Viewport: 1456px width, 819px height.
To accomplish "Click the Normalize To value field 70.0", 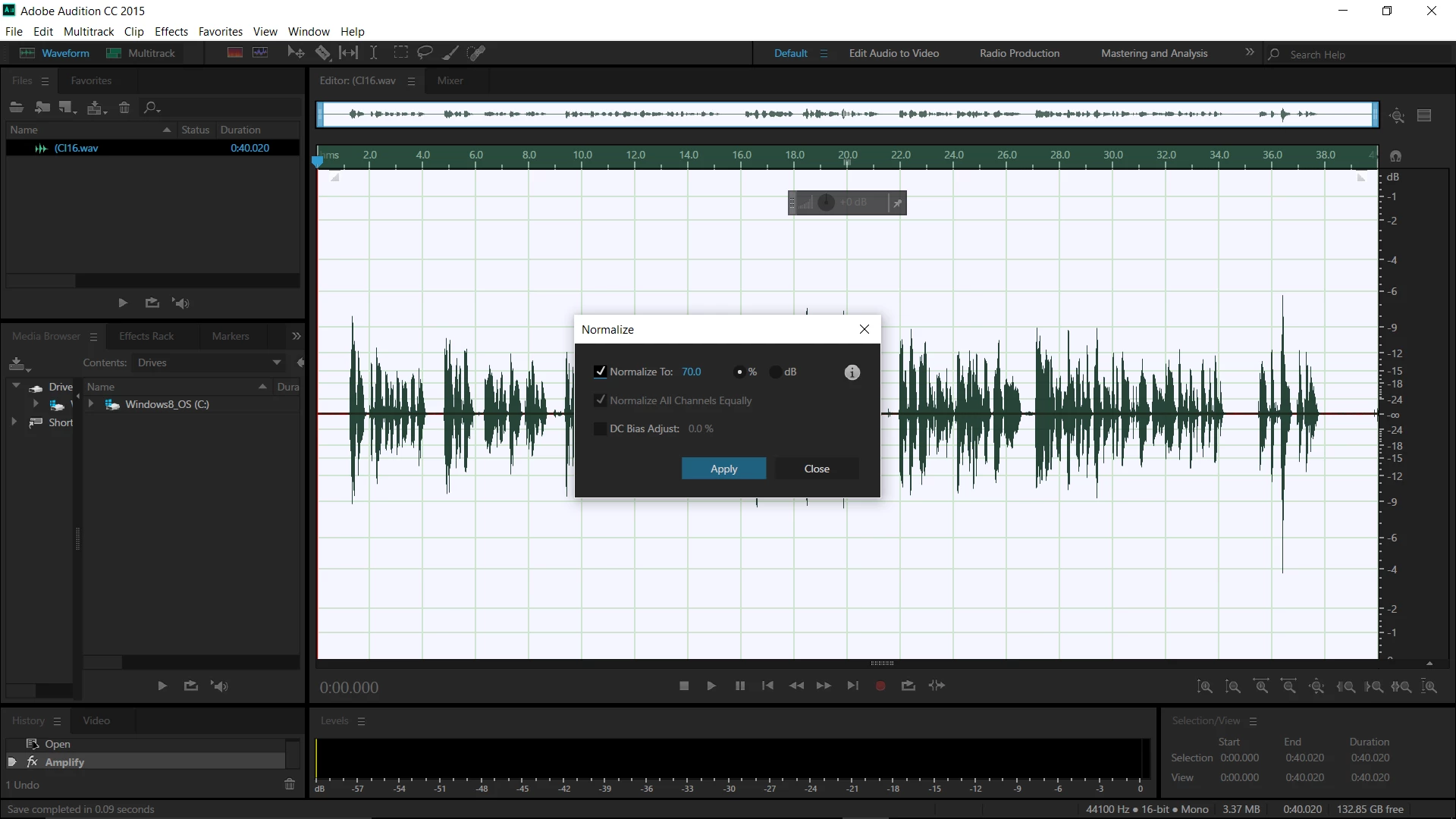I will tap(691, 372).
